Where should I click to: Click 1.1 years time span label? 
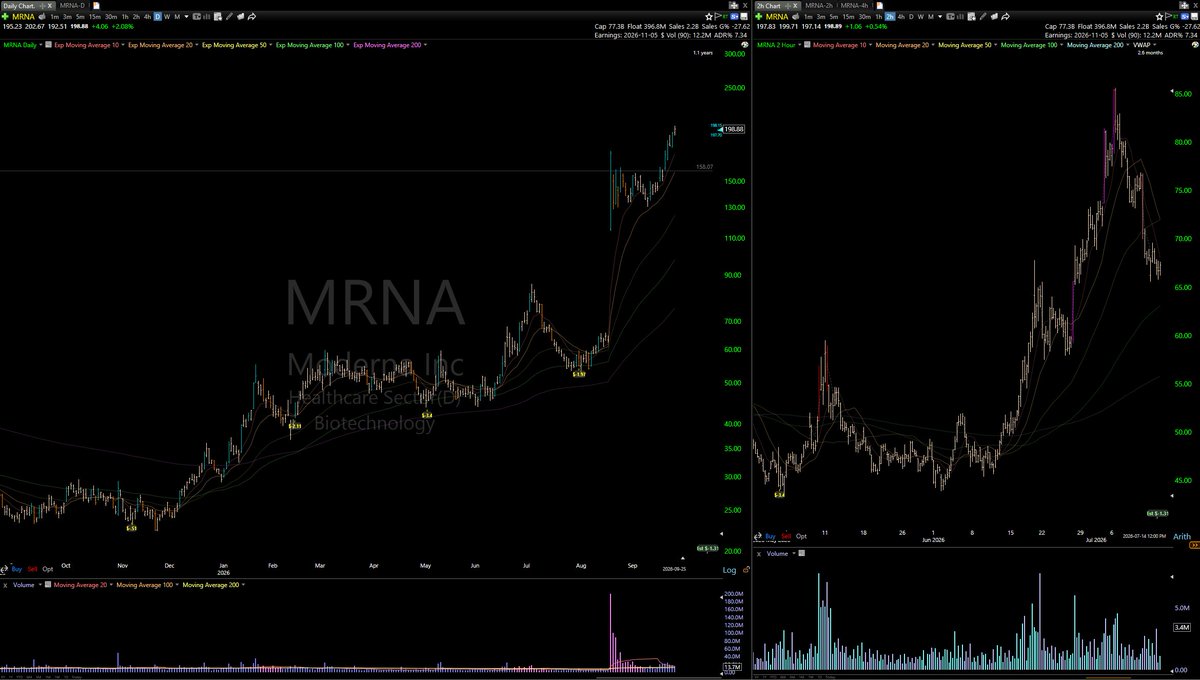704,52
